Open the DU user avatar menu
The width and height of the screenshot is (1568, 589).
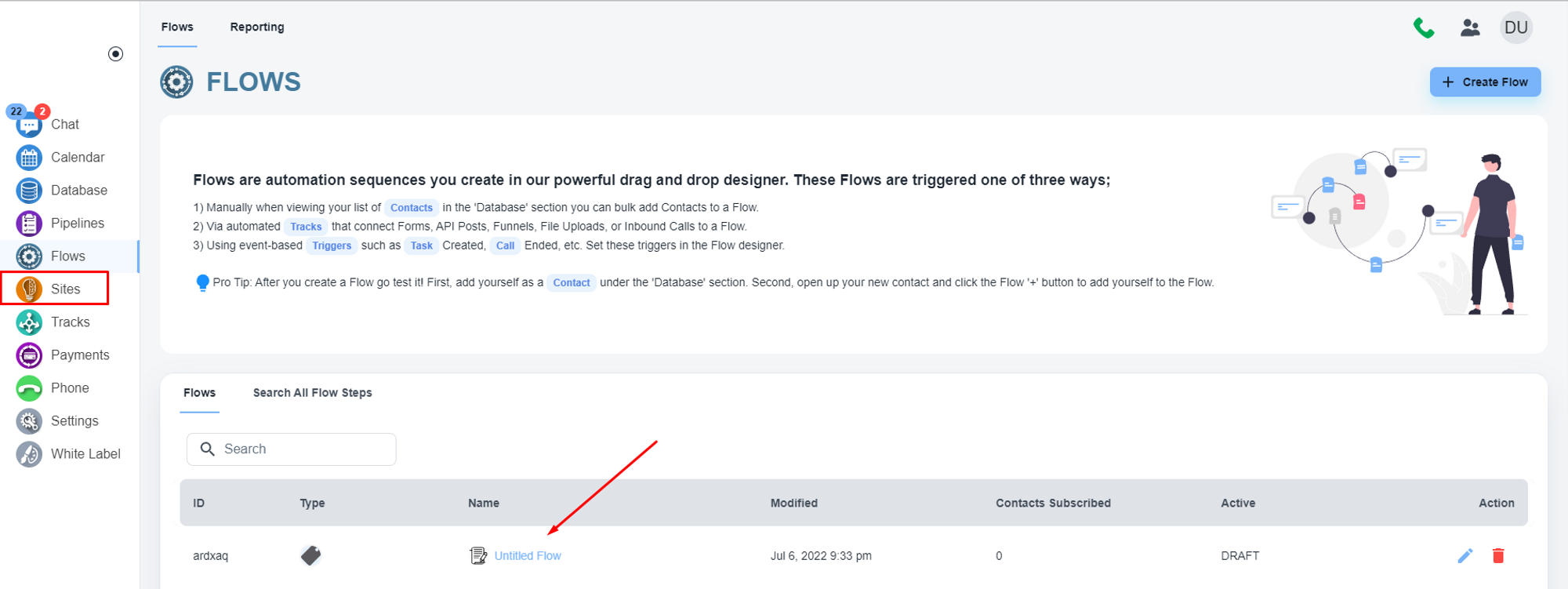pyautogui.click(x=1515, y=28)
